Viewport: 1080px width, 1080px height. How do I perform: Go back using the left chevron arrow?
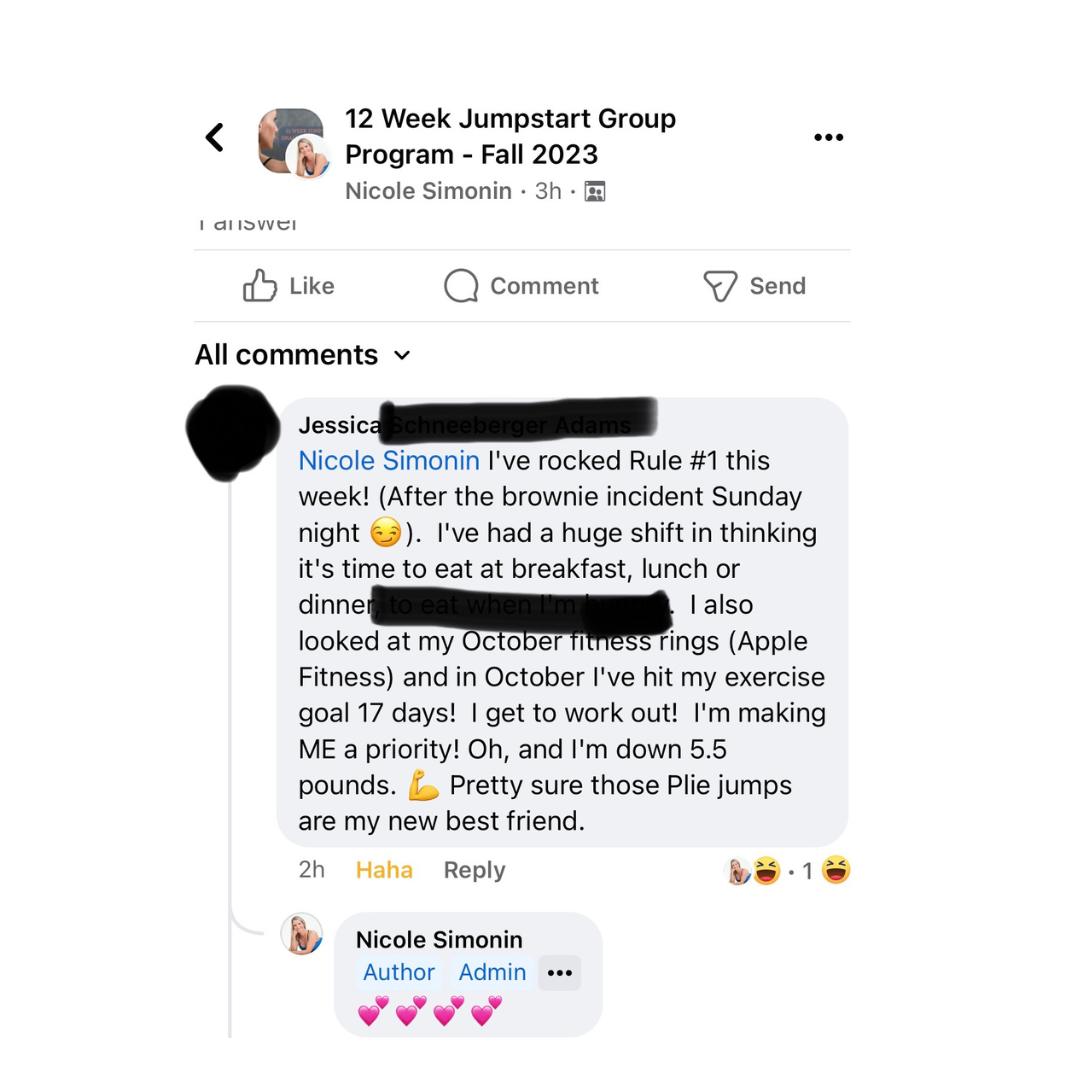[x=215, y=137]
